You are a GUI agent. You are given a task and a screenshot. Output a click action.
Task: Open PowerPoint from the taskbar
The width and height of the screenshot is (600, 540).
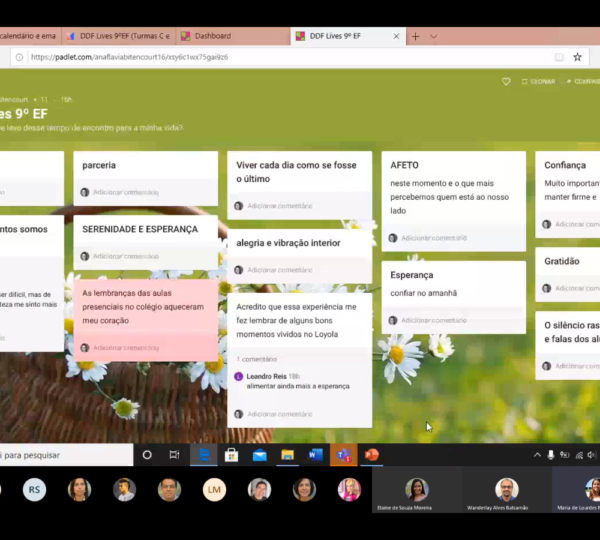click(372, 455)
